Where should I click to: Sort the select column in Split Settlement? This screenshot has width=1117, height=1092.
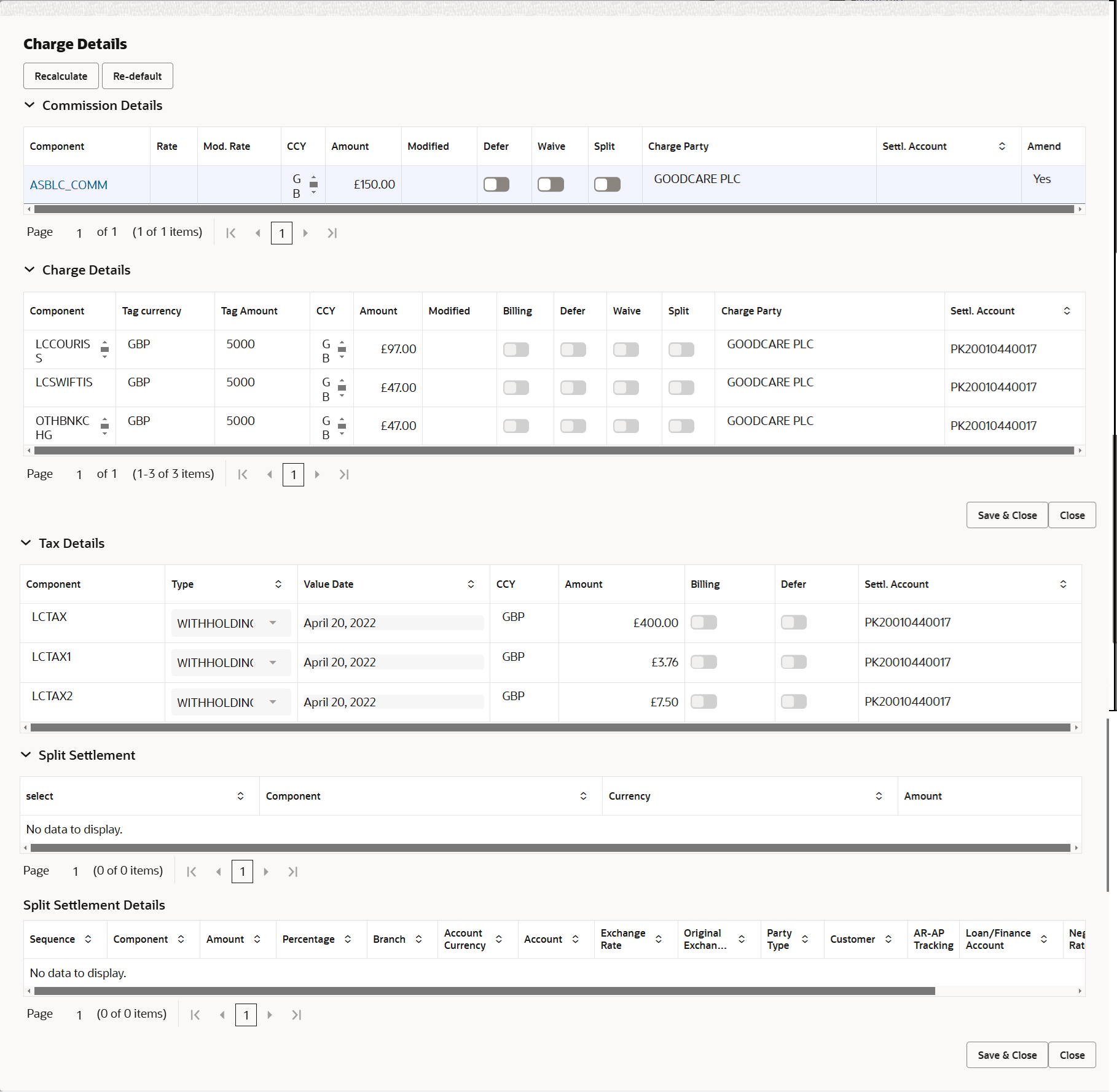click(x=240, y=795)
